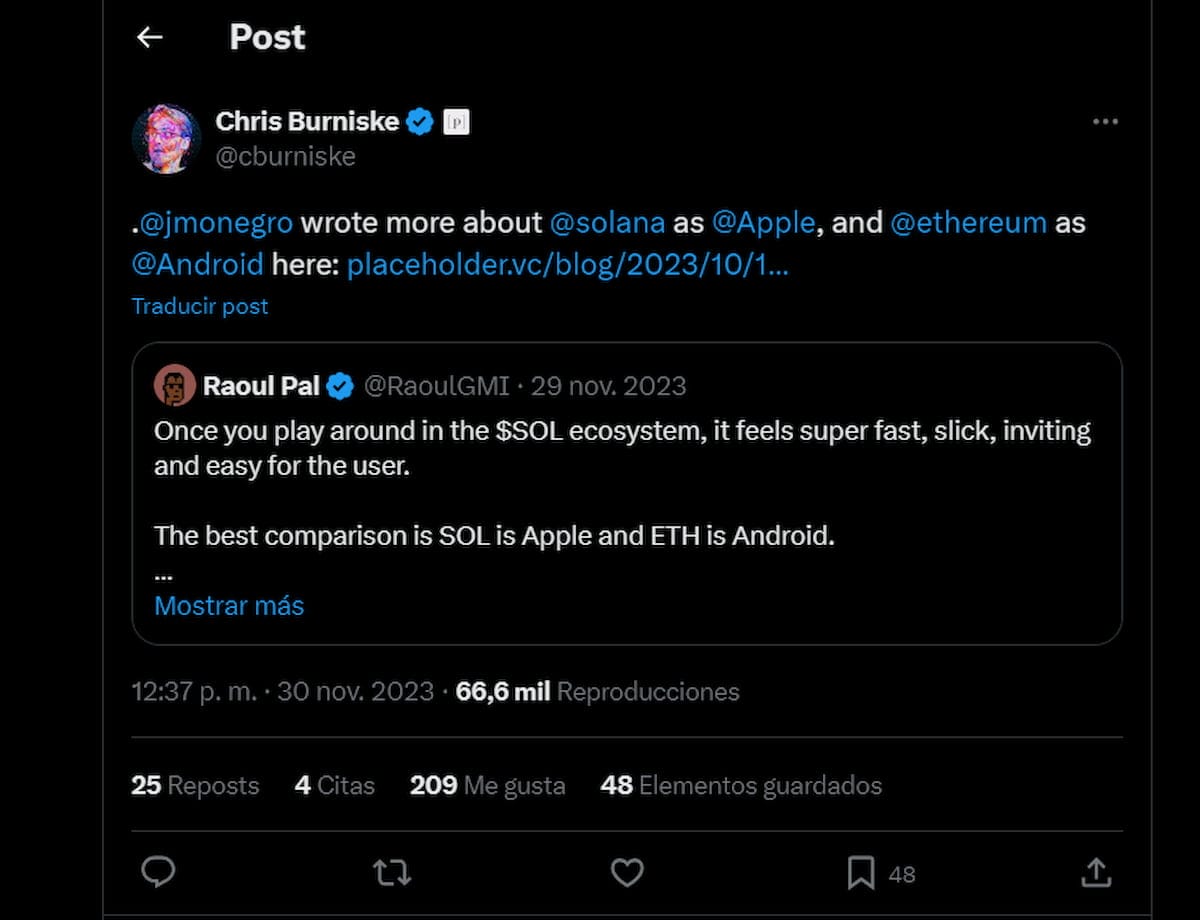Like the post with the heart icon

(627, 872)
